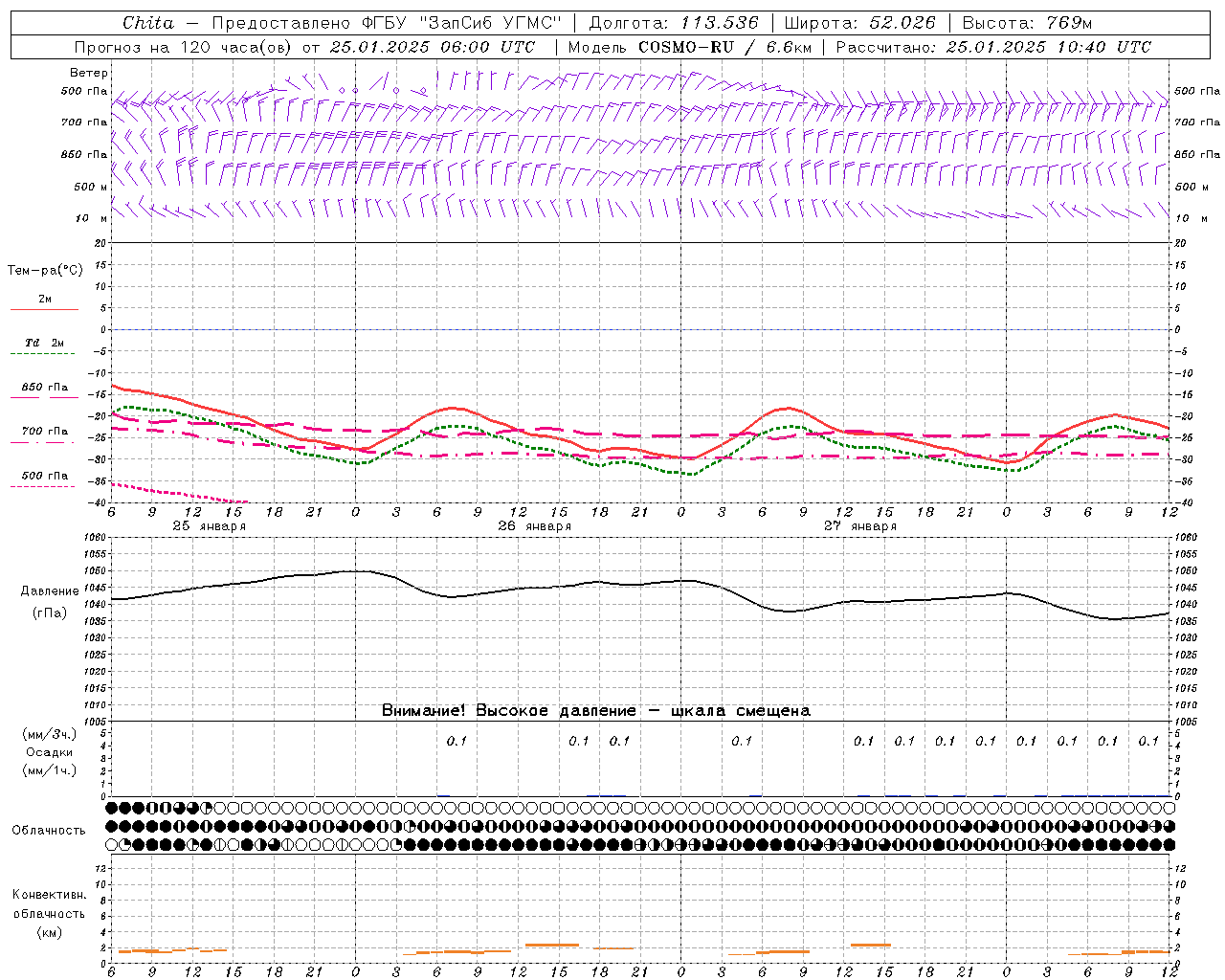Click the "Ветер" wind panel label
The width and height of the screenshot is (1225, 980).
[x=89, y=73]
